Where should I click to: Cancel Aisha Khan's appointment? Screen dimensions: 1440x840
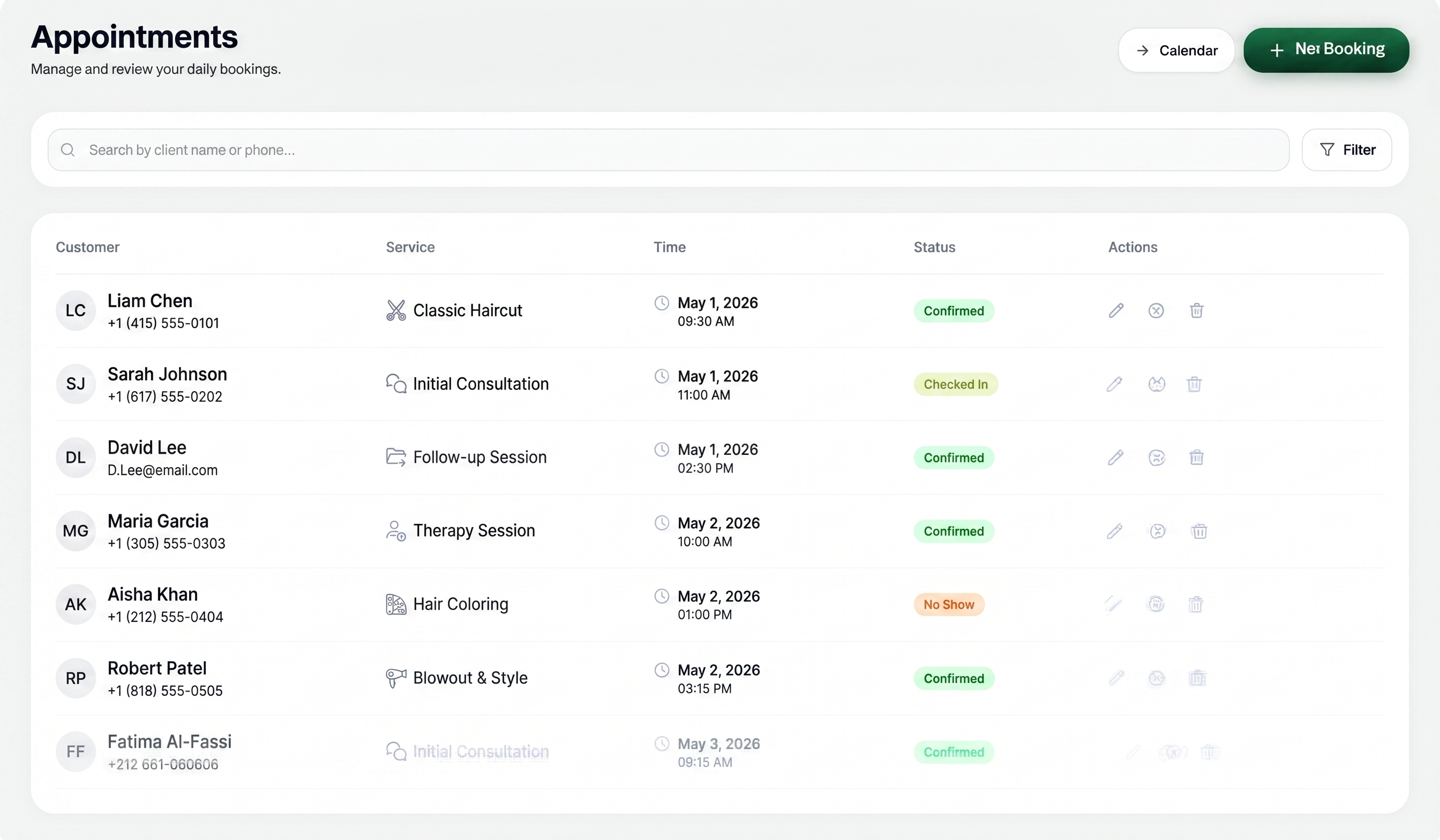point(1156,604)
